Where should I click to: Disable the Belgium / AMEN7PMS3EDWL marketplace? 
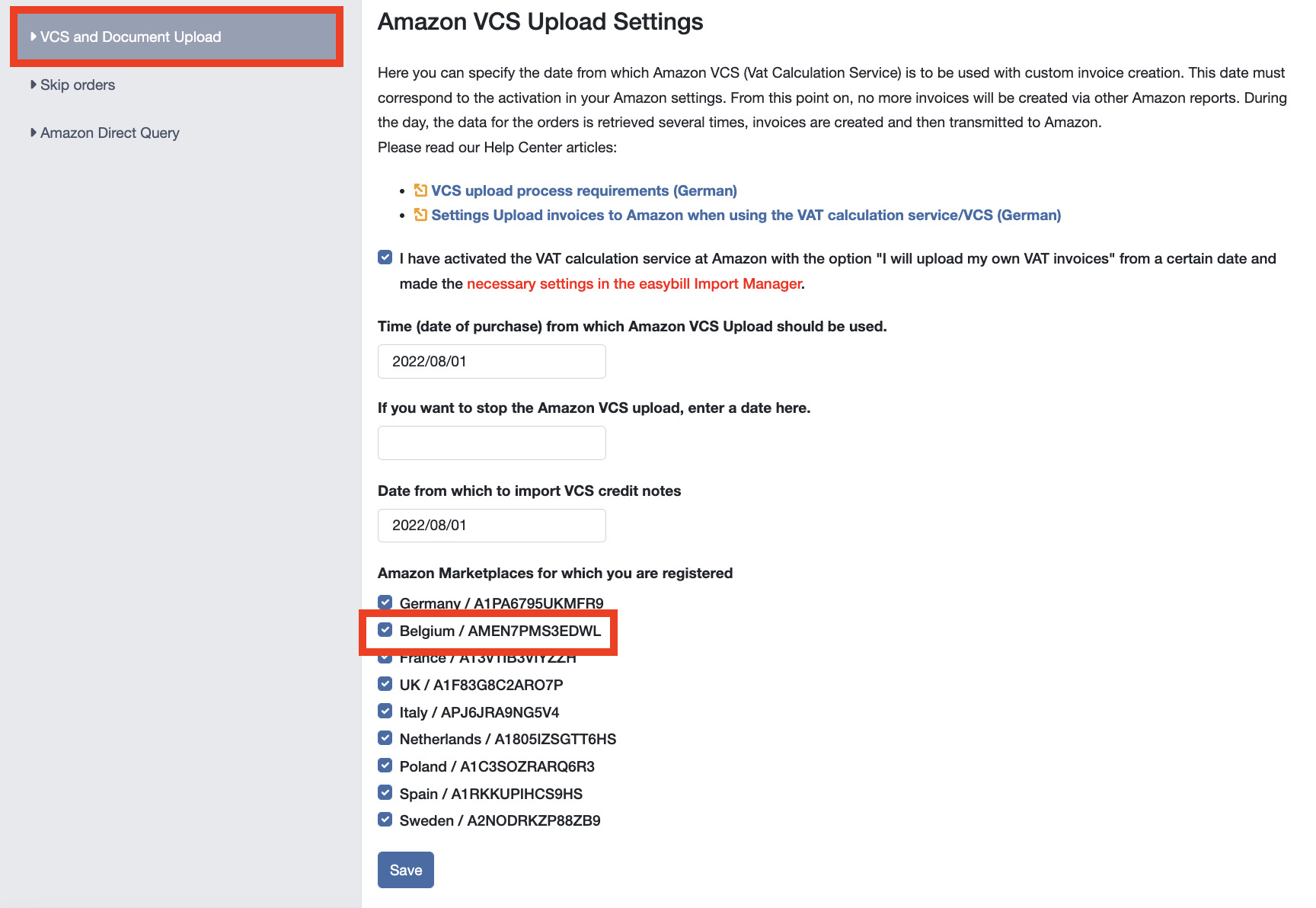point(385,630)
